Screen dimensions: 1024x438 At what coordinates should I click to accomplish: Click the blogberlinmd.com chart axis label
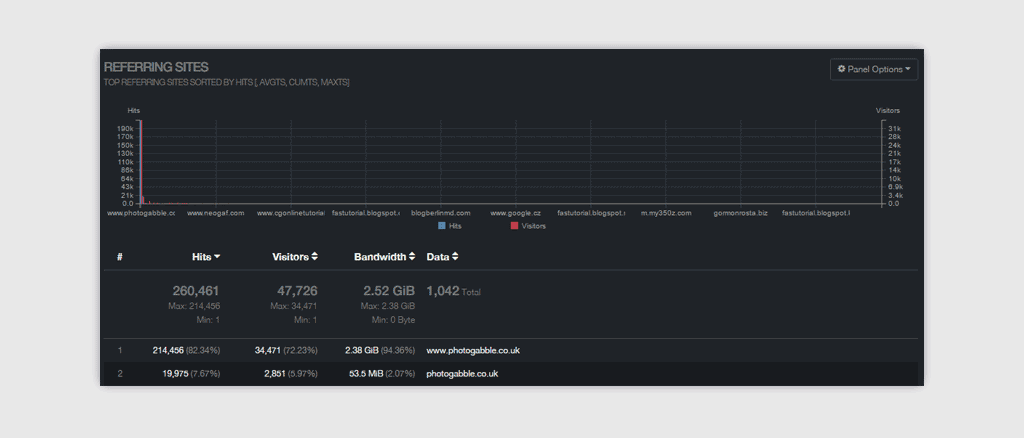click(x=441, y=213)
